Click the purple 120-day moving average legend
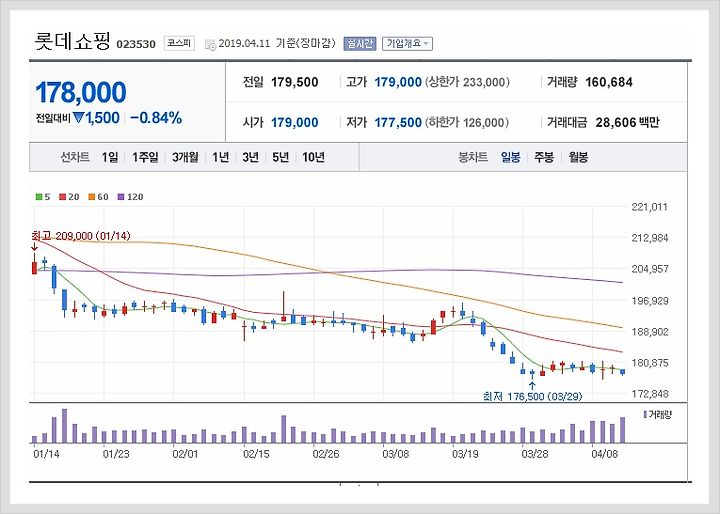720x514 pixels. [130, 197]
